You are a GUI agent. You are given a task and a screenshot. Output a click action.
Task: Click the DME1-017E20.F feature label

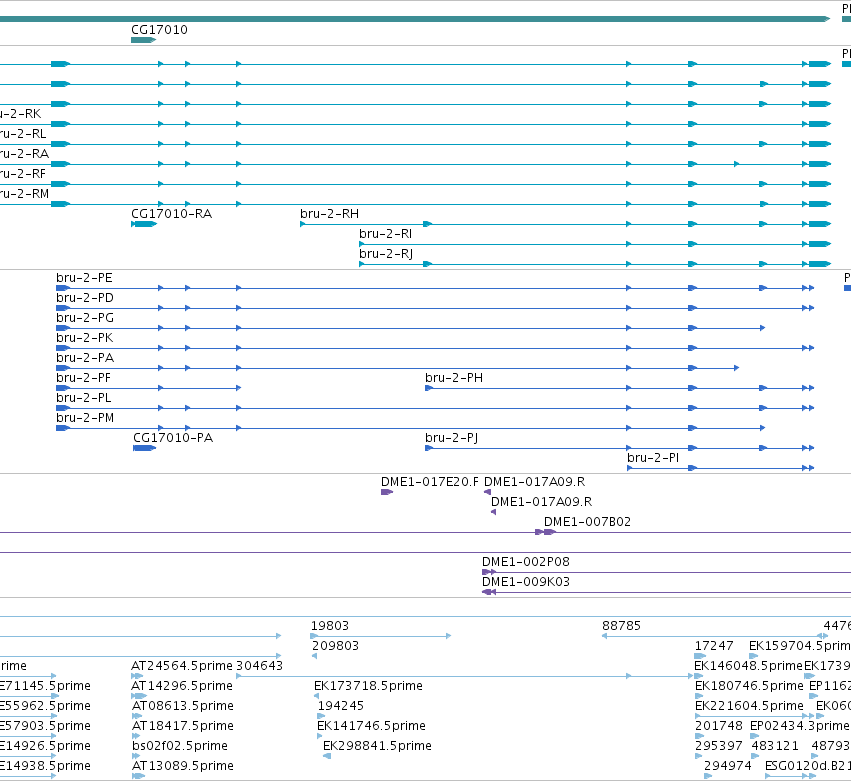tap(430, 482)
